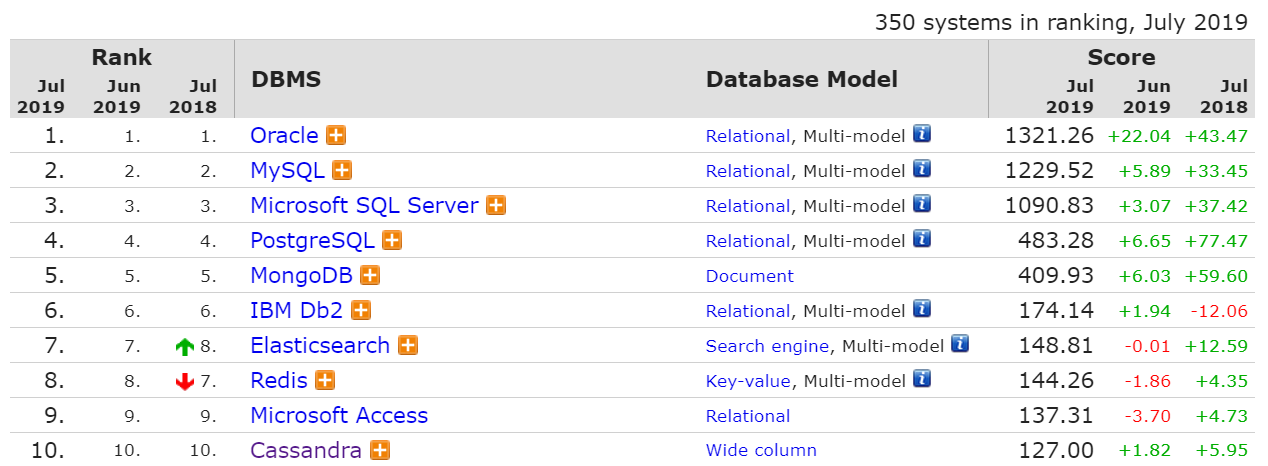This screenshot has height=466, width=1268.
Task: Open the Redis link
Action: (x=279, y=380)
